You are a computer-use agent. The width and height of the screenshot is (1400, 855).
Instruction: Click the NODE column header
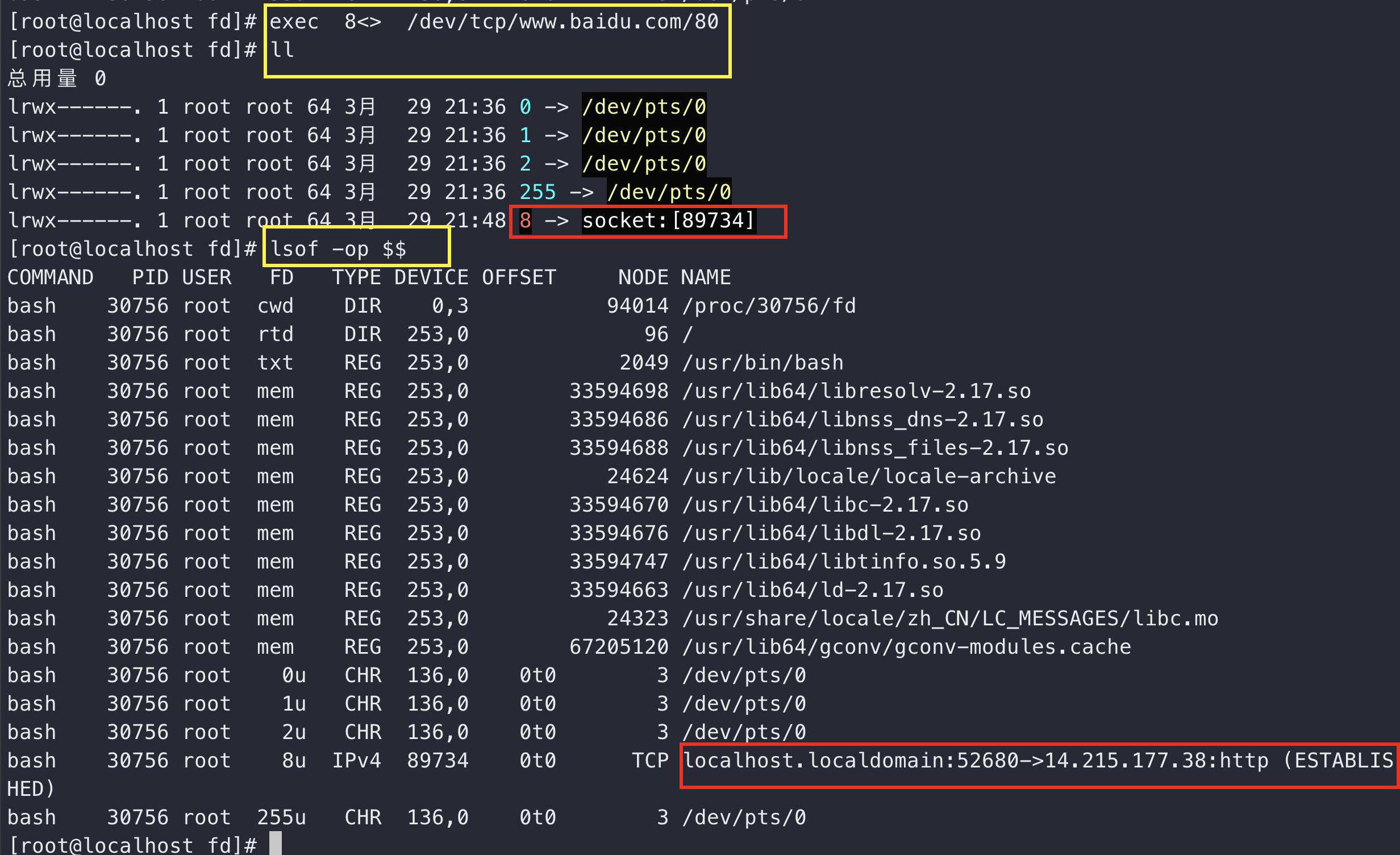tap(643, 277)
